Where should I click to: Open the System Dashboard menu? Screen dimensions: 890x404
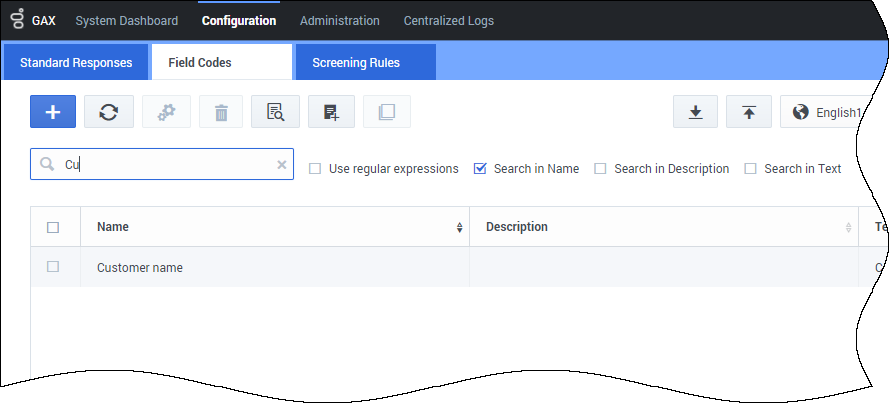pos(127,21)
